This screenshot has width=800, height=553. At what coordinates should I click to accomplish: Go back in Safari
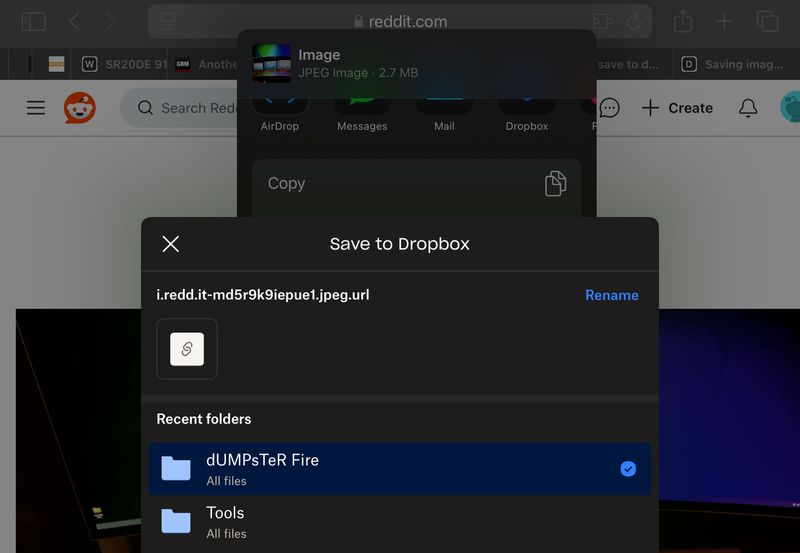point(74,21)
